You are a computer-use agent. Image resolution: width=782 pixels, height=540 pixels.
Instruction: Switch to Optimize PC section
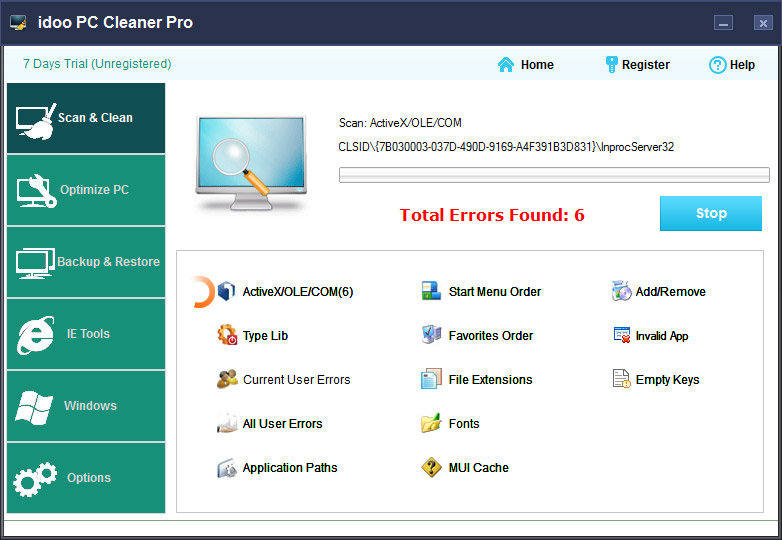(x=86, y=190)
